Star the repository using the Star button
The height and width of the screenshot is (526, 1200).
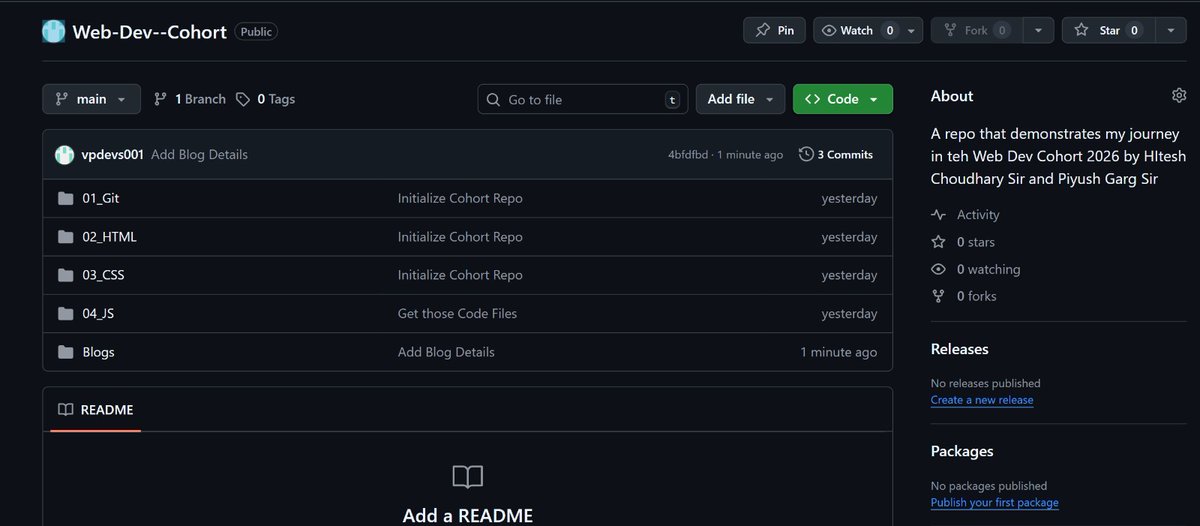tap(1109, 31)
